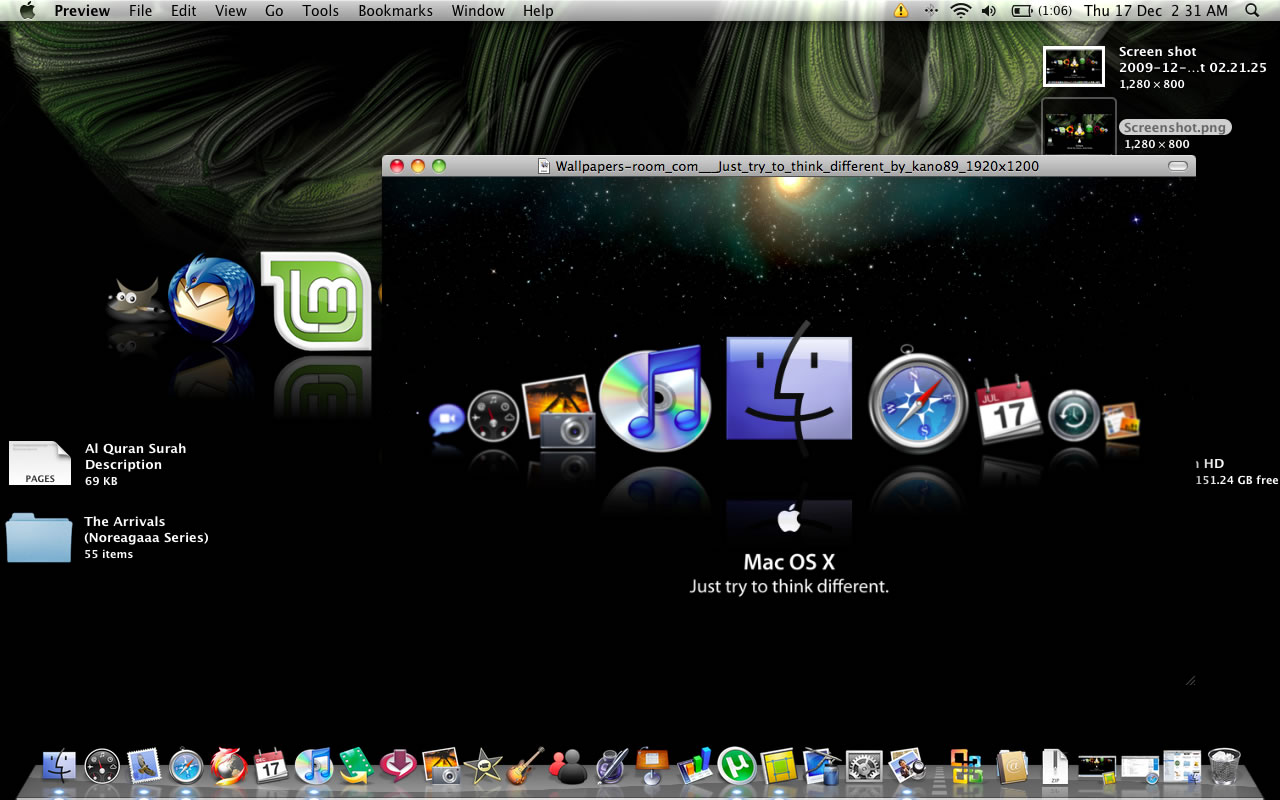This screenshot has width=1280, height=800.
Task: Open the paintbrush image editor in Dock
Action: (822, 766)
